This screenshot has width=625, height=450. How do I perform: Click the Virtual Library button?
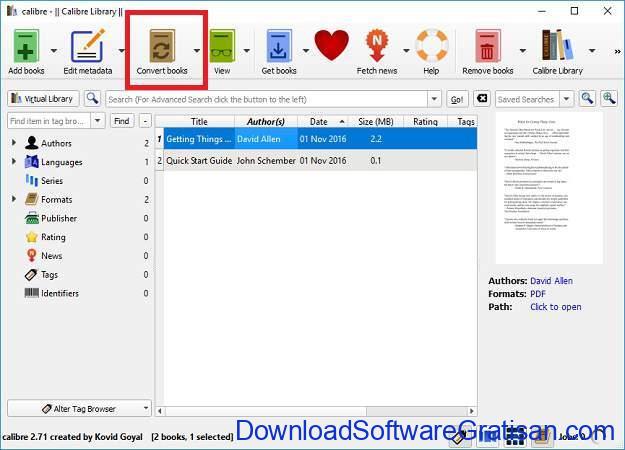[43, 98]
